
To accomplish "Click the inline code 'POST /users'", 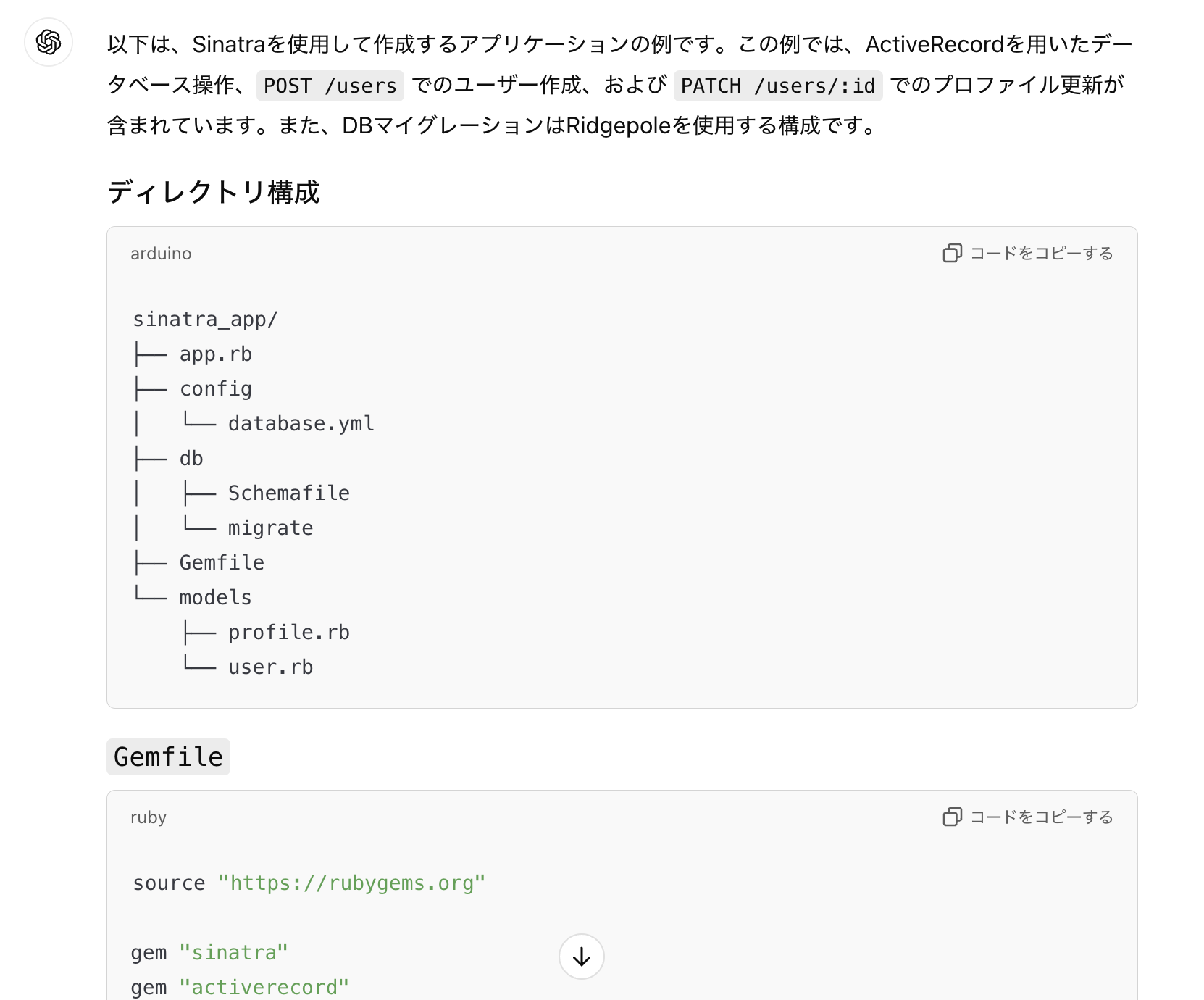I will pyautogui.click(x=330, y=86).
